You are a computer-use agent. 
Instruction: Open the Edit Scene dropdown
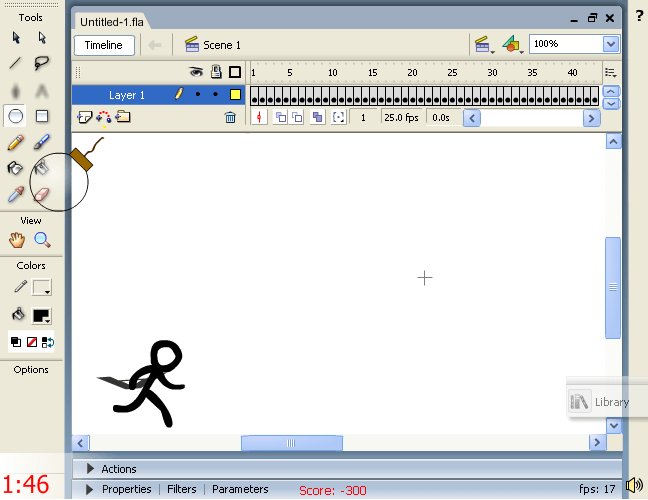[484, 44]
